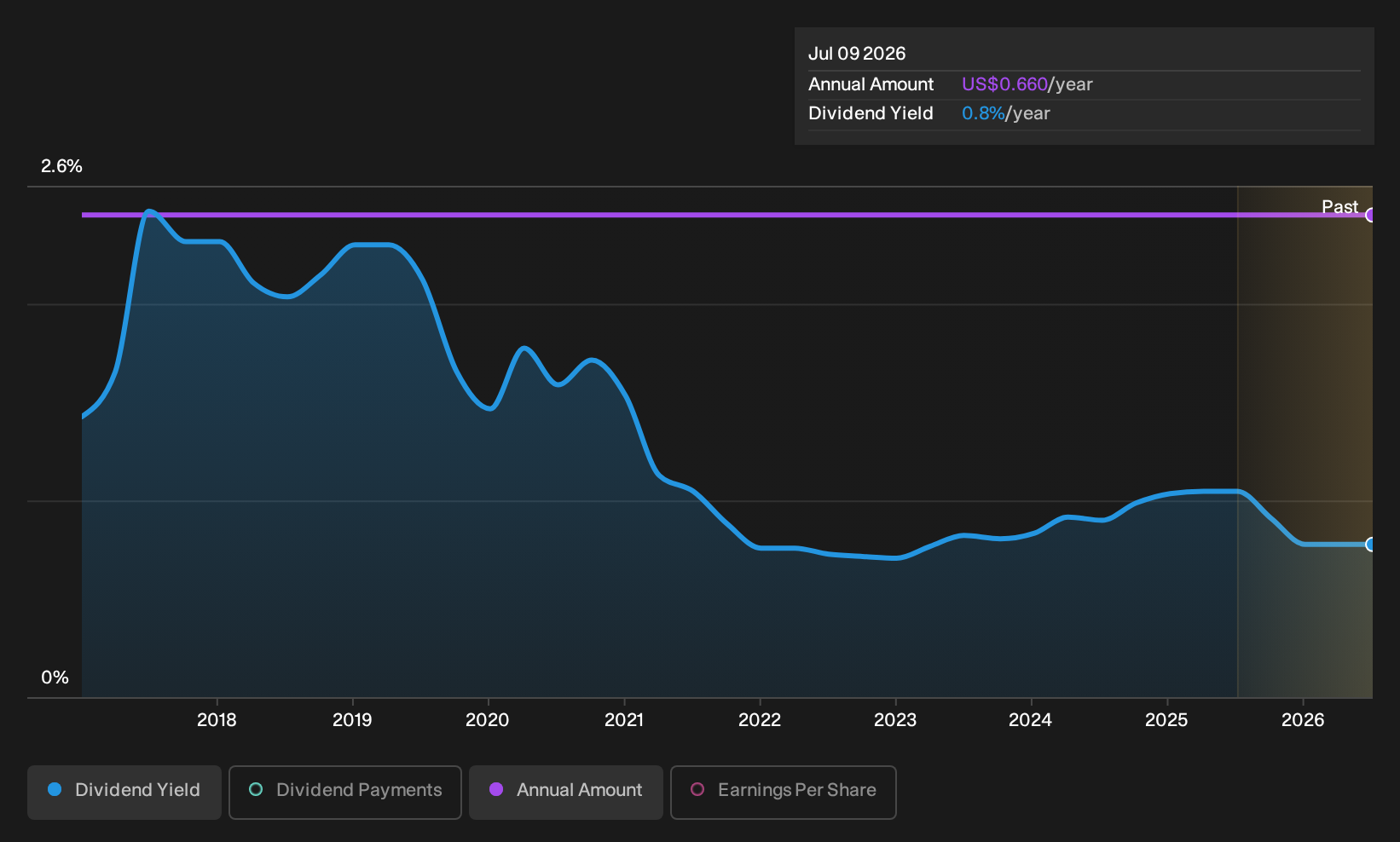Click the US$0.660/year annual amount value
Image resolution: width=1400 pixels, height=842 pixels.
point(1027,84)
